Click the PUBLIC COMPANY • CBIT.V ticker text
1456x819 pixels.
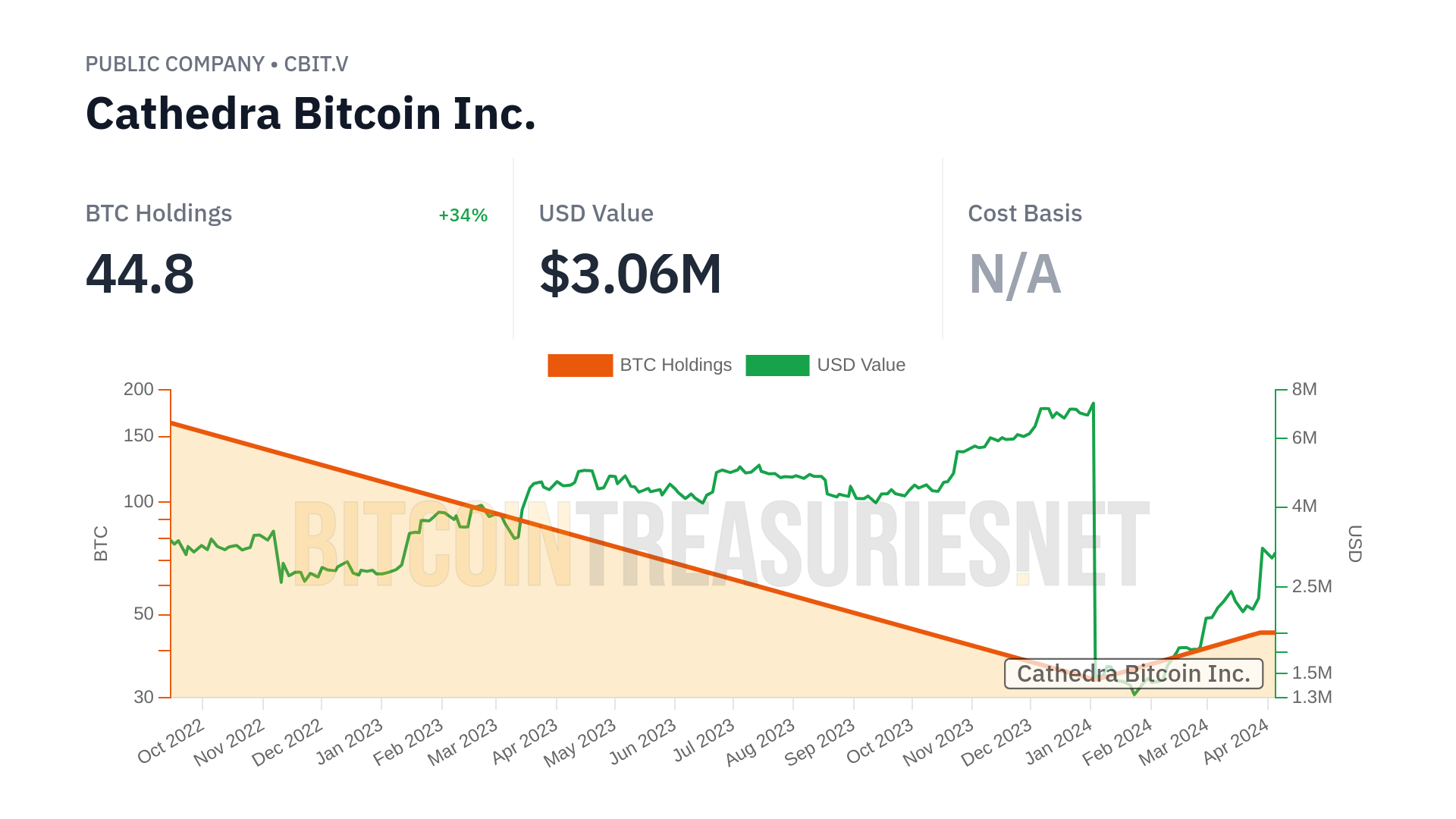coord(217,64)
